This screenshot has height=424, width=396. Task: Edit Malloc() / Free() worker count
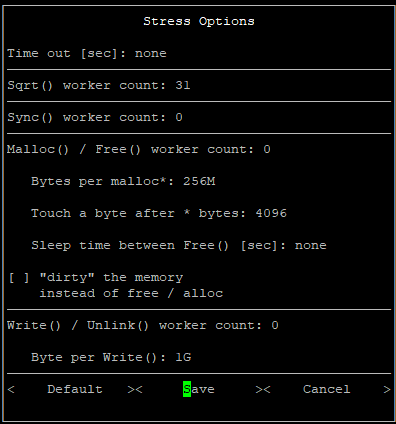click(x=267, y=149)
